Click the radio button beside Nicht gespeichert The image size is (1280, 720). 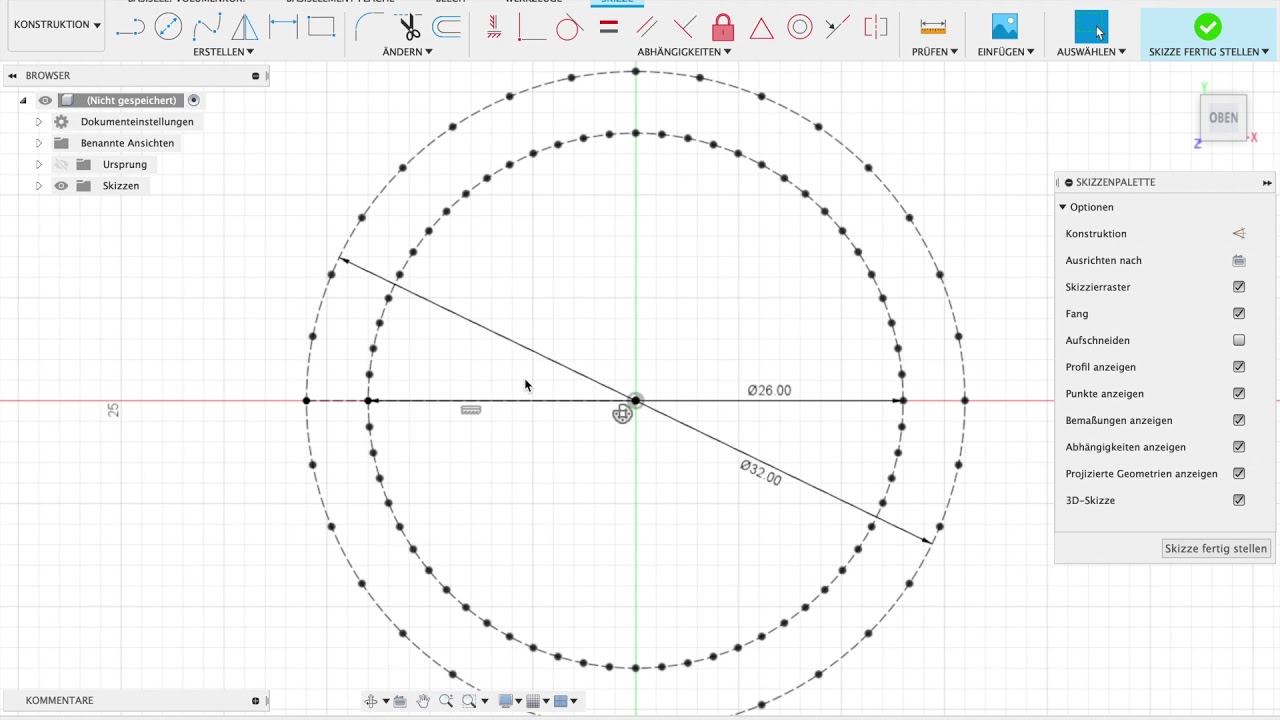(x=194, y=100)
